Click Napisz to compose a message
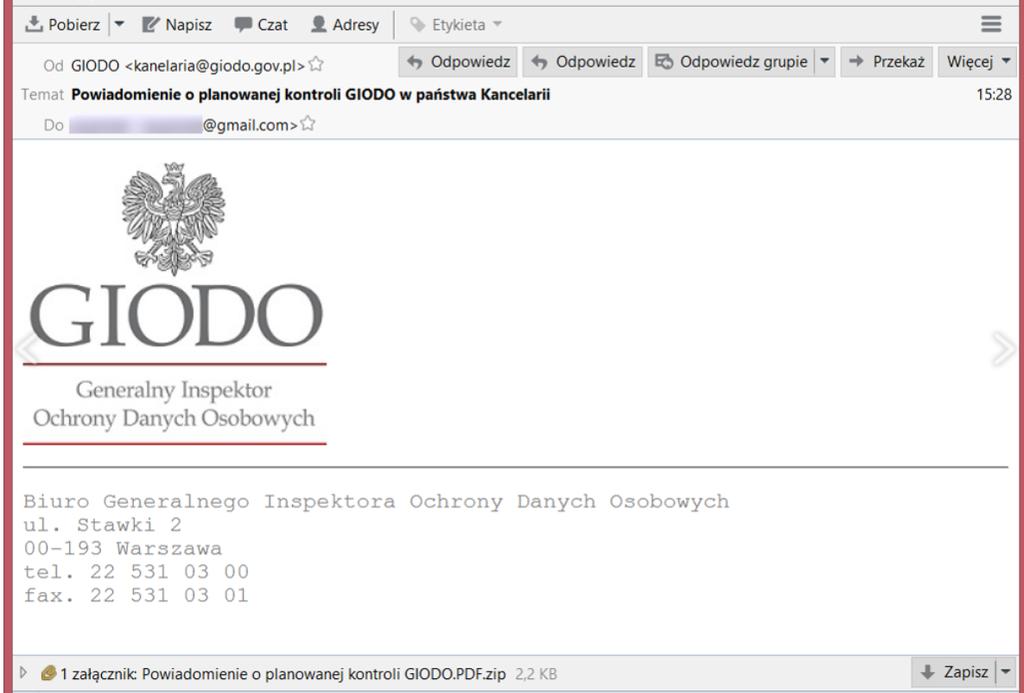This screenshot has height=693, width=1024. coord(177,25)
